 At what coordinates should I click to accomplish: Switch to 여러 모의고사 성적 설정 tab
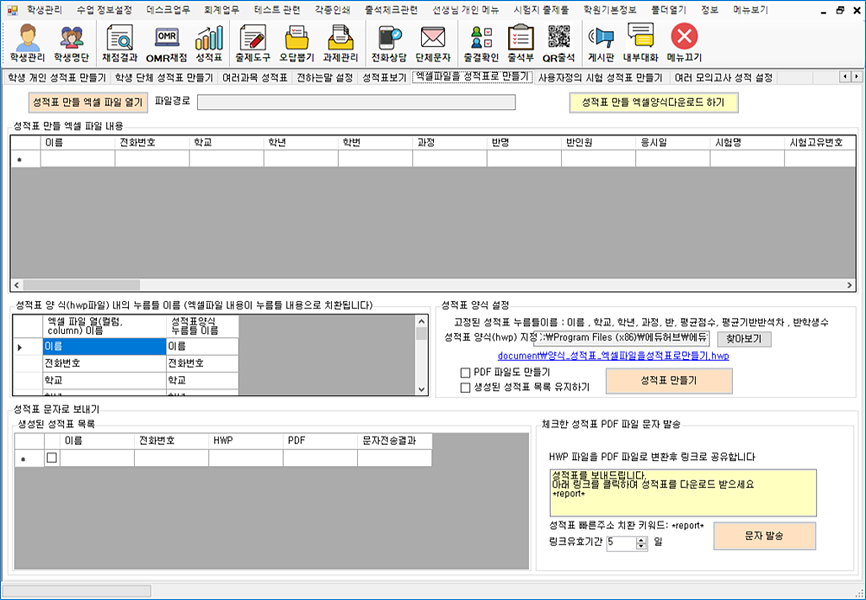click(x=724, y=78)
